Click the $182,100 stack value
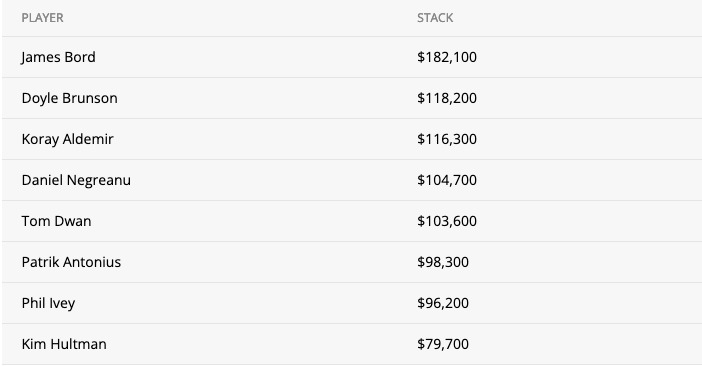702x366 pixels. tap(447, 57)
